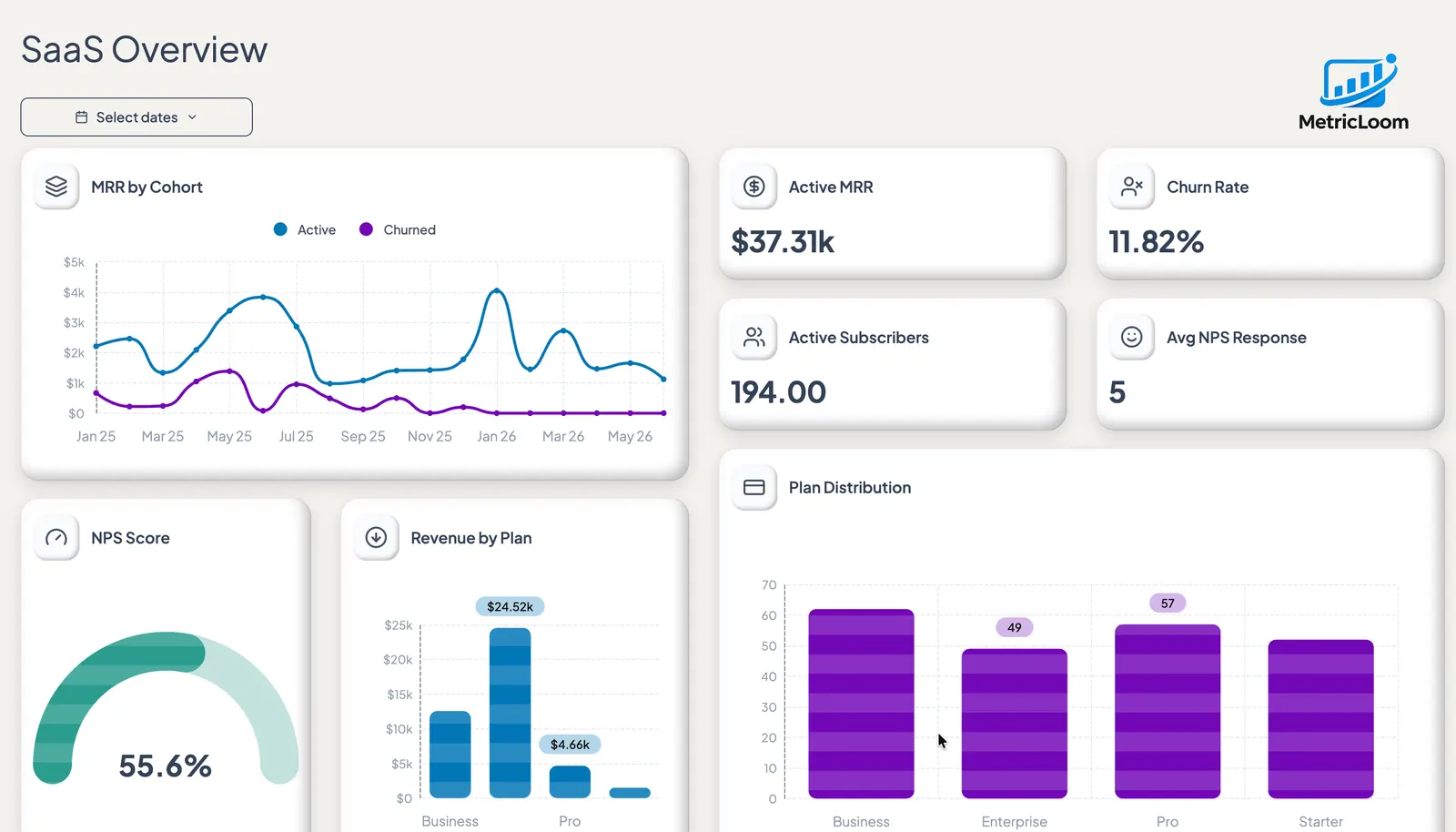Click the calendar icon in Select dates

[81, 117]
